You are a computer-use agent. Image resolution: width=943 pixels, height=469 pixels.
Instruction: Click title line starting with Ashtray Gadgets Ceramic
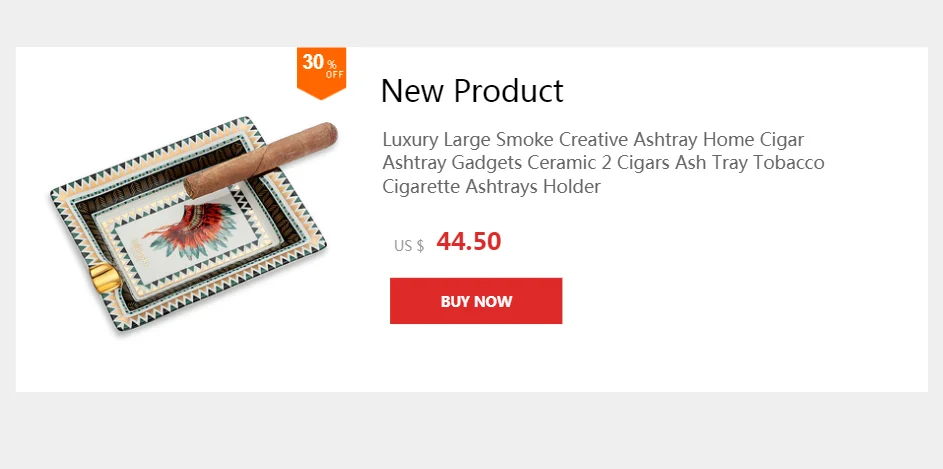tap(603, 163)
